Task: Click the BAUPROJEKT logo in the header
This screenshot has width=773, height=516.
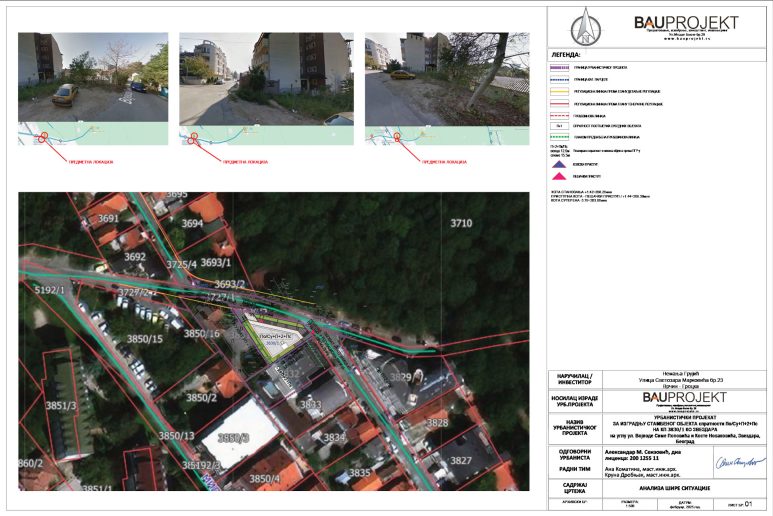Action: click(685, 24)
